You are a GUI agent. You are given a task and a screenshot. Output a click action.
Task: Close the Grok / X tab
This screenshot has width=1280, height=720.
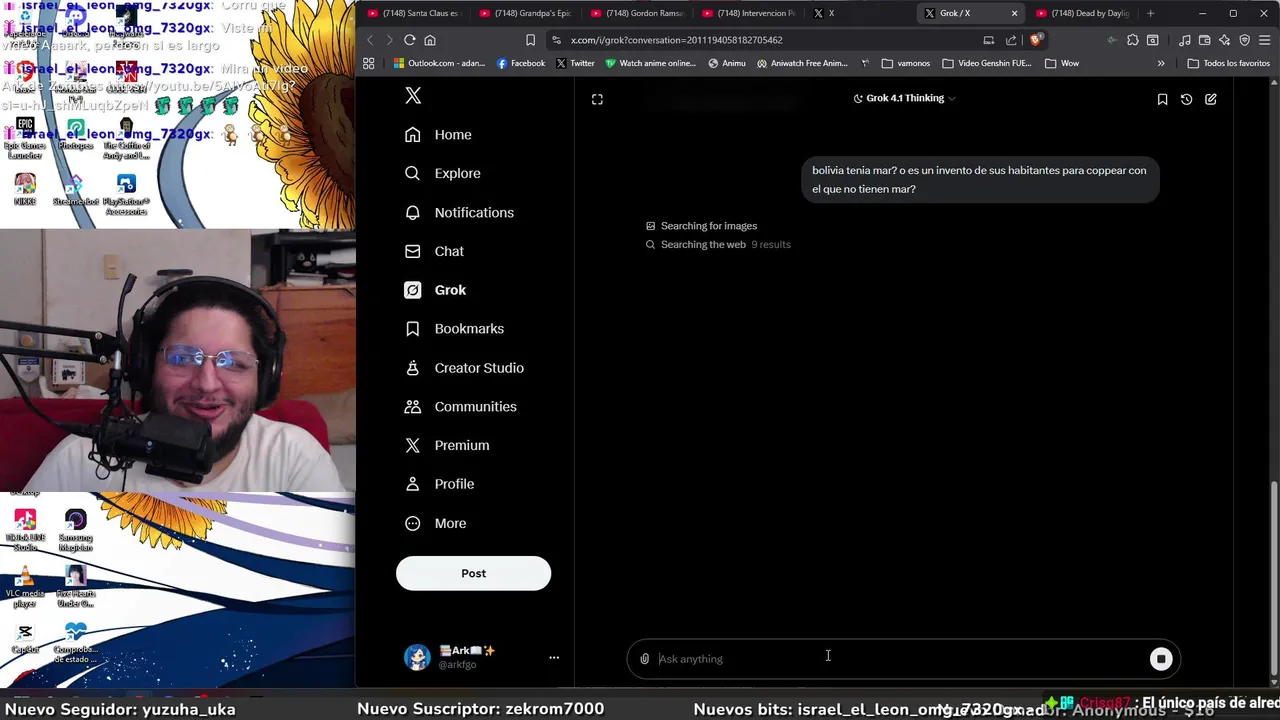(x=1014, y=13)
